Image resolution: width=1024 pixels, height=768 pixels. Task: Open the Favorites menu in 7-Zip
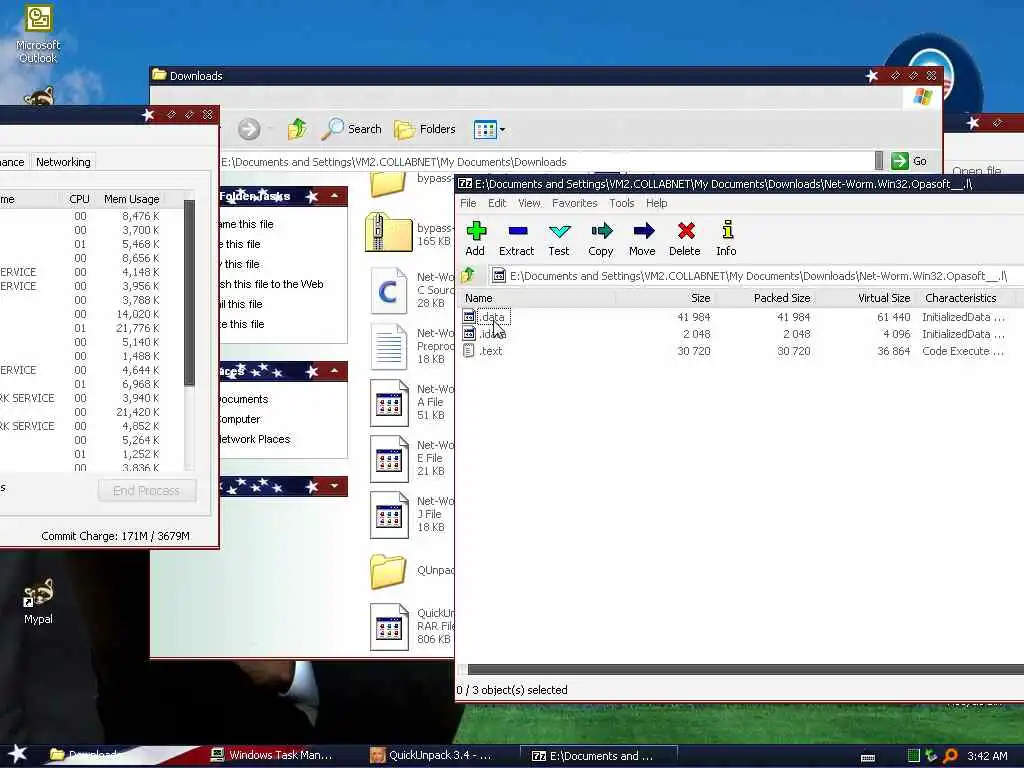point(575,203)
